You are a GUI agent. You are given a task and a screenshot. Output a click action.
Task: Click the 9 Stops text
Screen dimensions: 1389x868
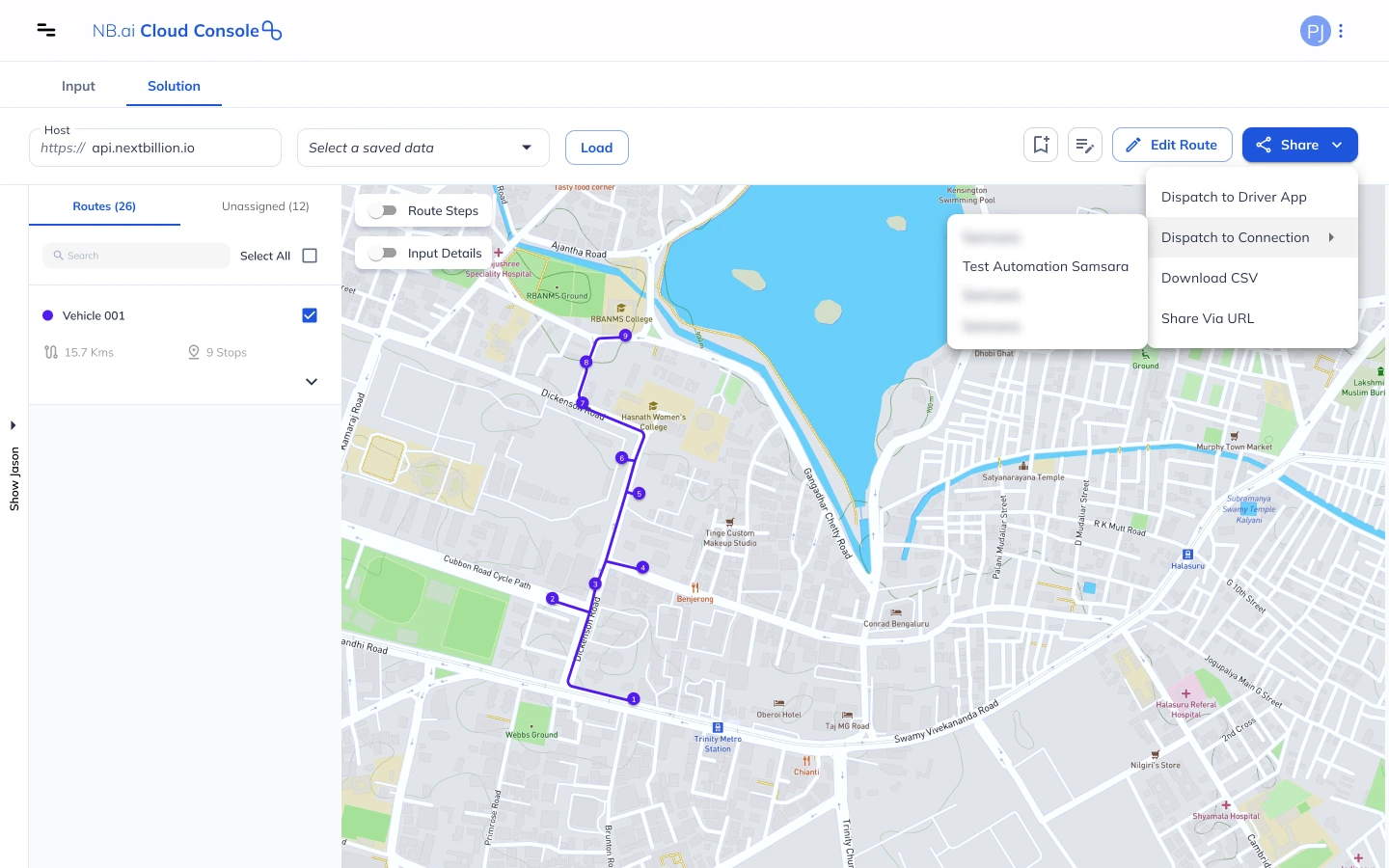click(227, 353)
